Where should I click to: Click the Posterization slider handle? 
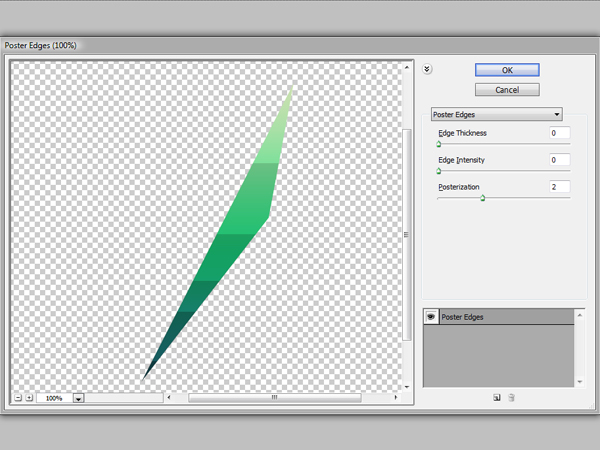(483, 198)
